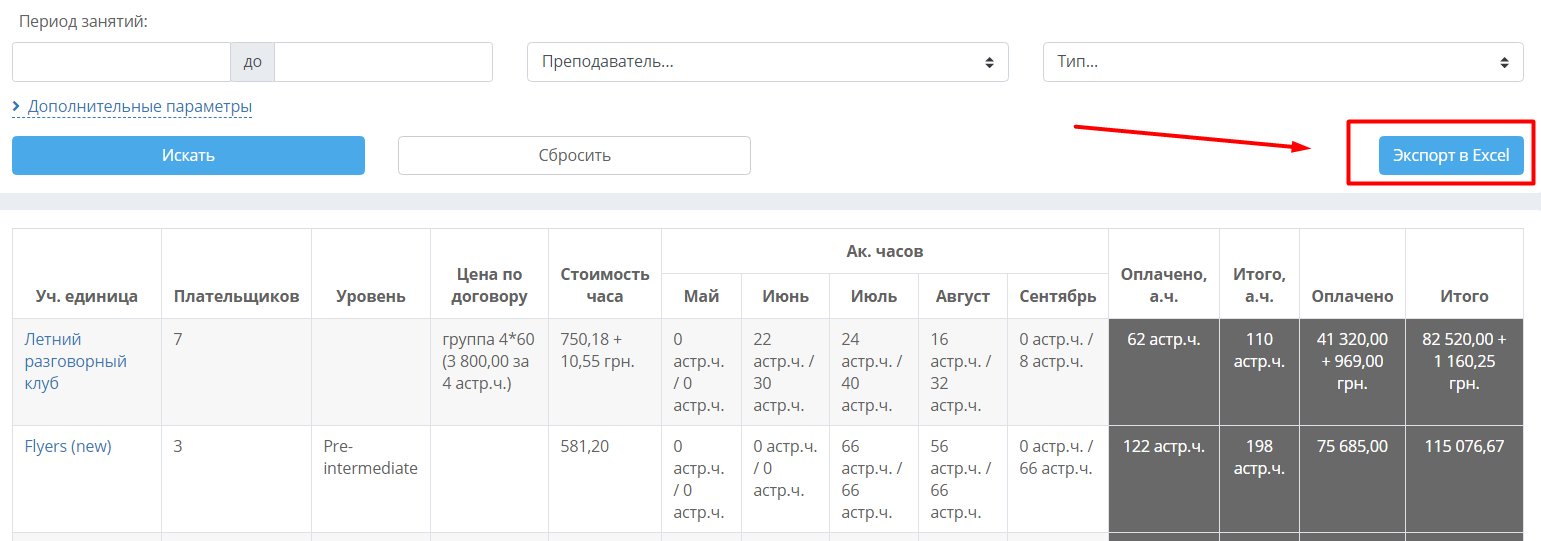Click the 198 астр.ч. cell
The width and height of the screenshot is (1541, 541).
click(x=1259, y=479)
